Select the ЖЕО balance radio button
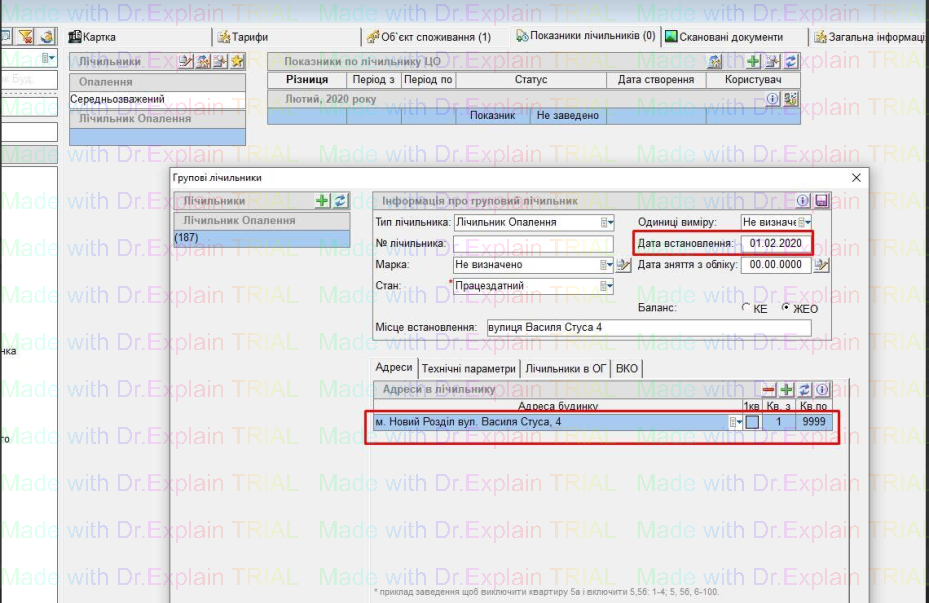The image size is (929, 603). click(x=786, y=308)
